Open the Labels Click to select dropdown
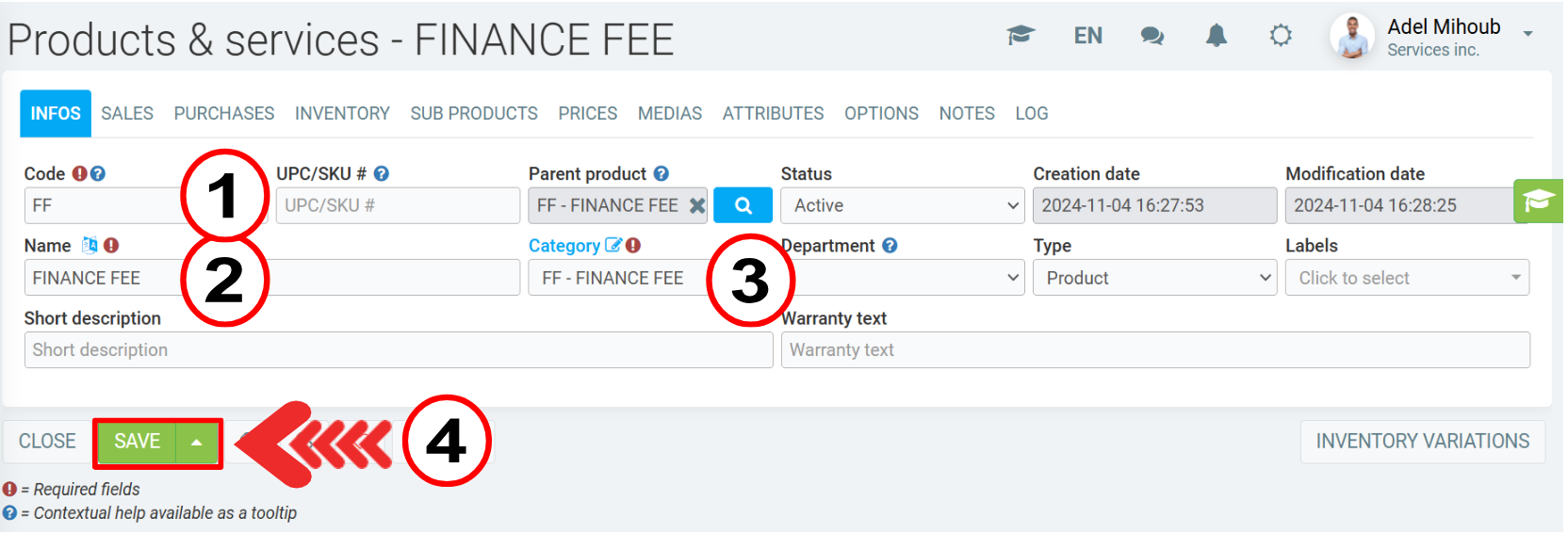Viewport: 1568px width, 533px height. (1407, 278)
